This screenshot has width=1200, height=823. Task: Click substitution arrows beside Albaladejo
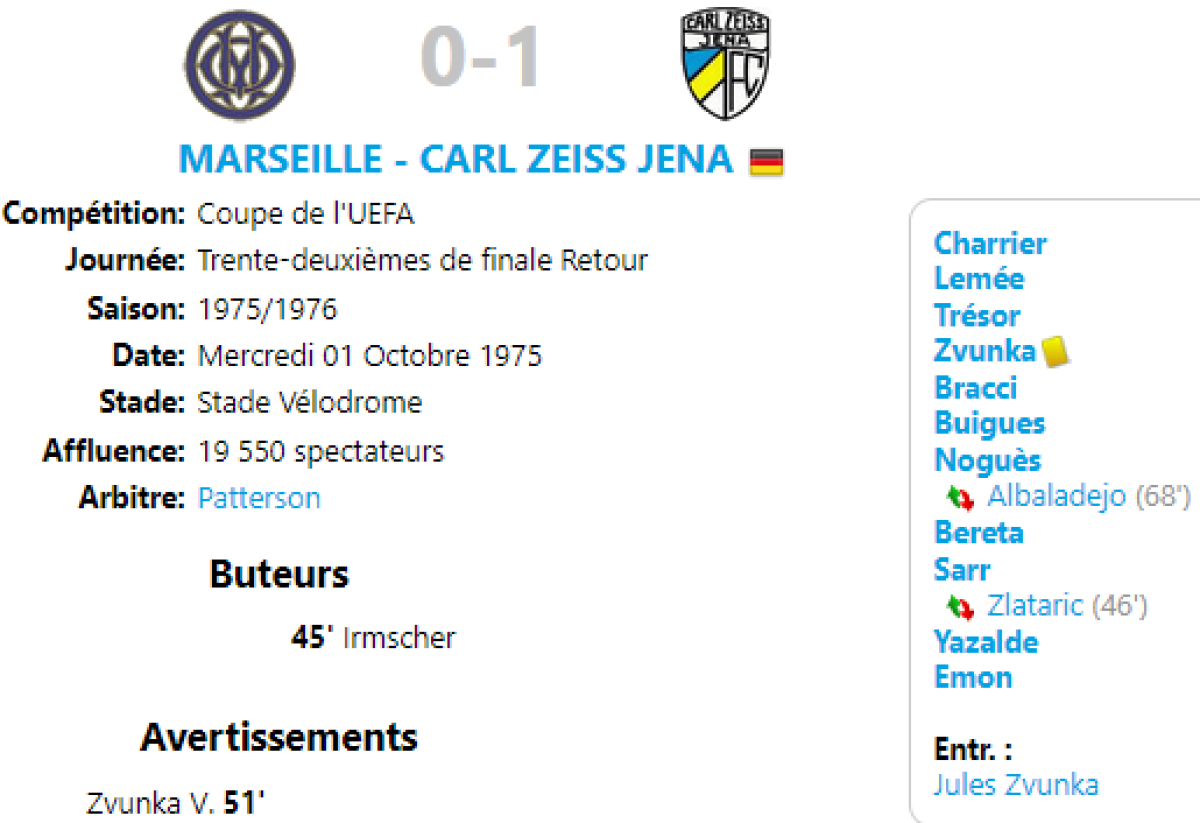point(960,497)
